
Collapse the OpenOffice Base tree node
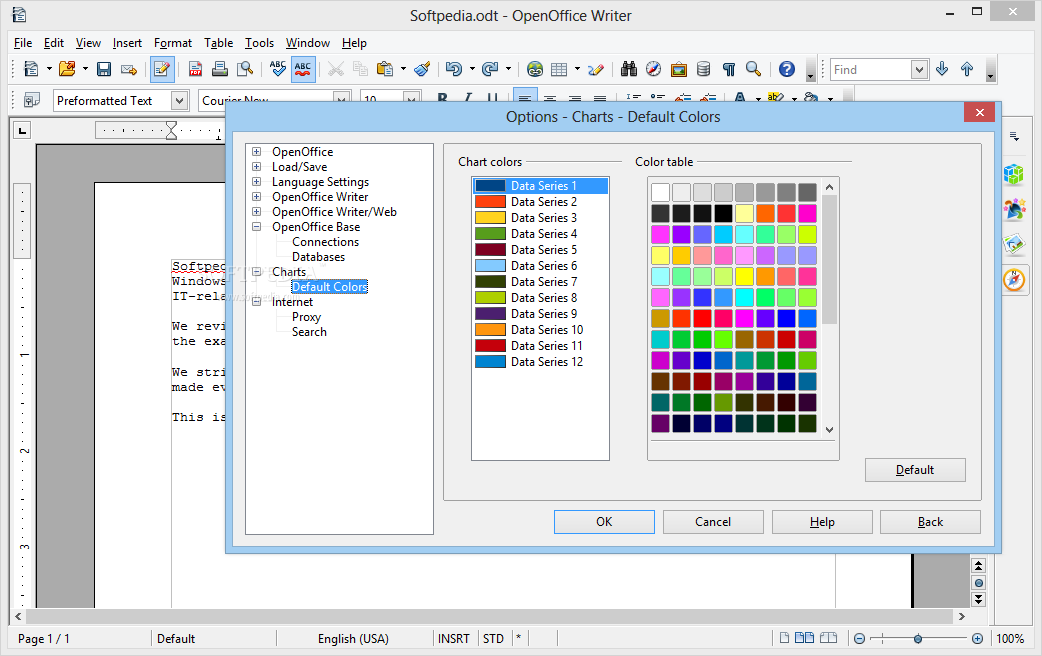pos(257,227)
